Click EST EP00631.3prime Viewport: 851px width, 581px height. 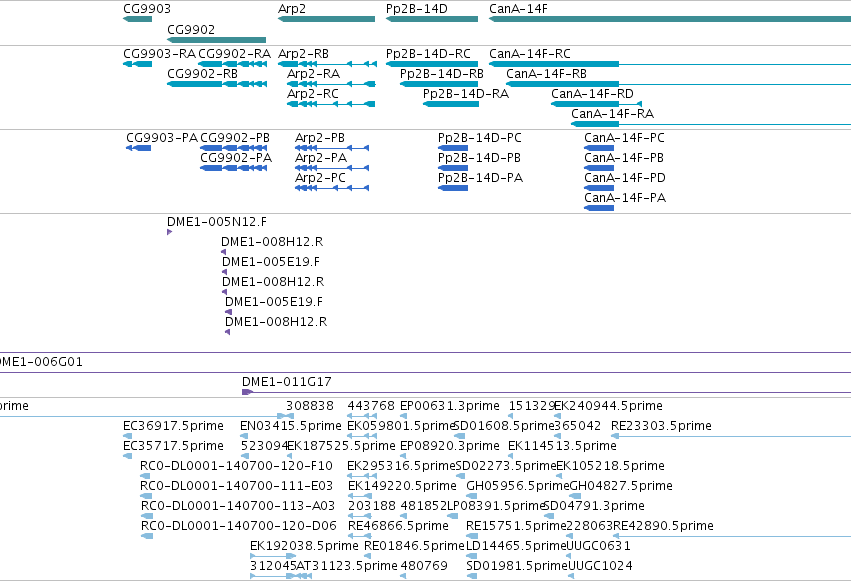tap(403, 416)
